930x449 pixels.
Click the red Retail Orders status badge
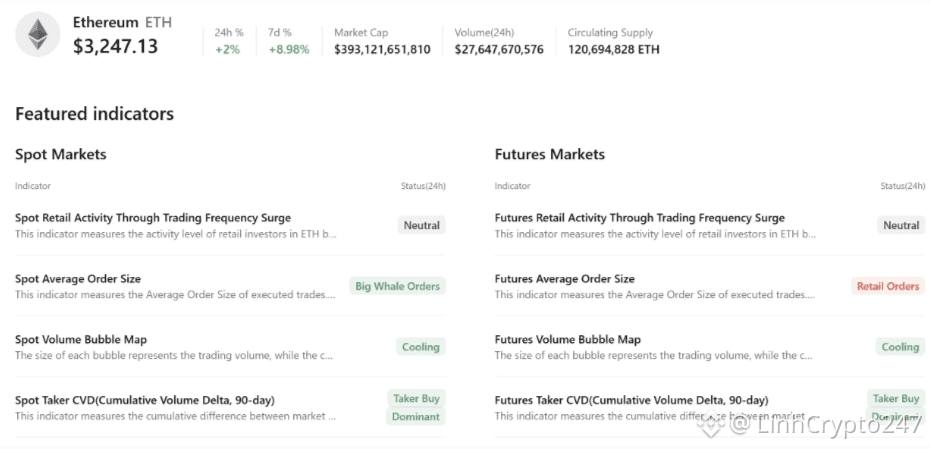887,286
